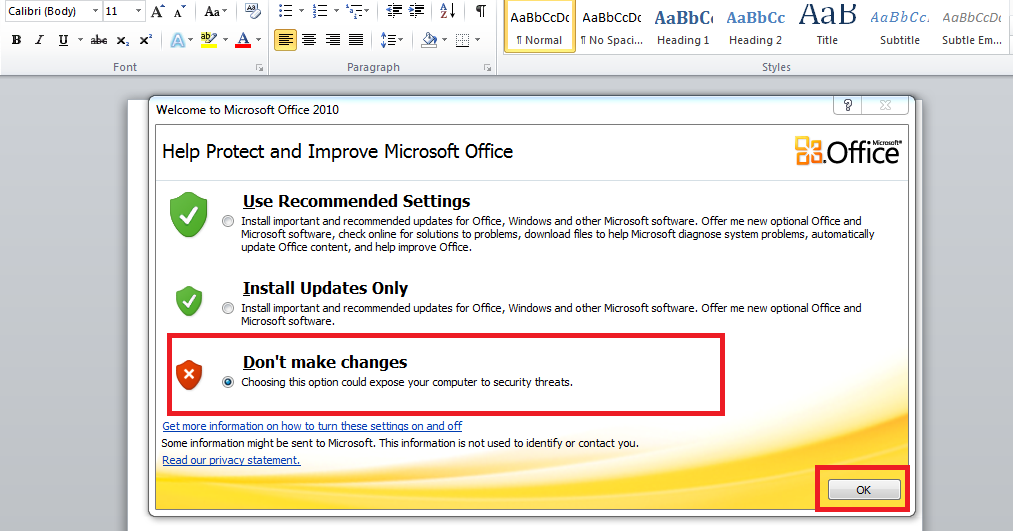Select Don't make changes radio button

point(227,382)
